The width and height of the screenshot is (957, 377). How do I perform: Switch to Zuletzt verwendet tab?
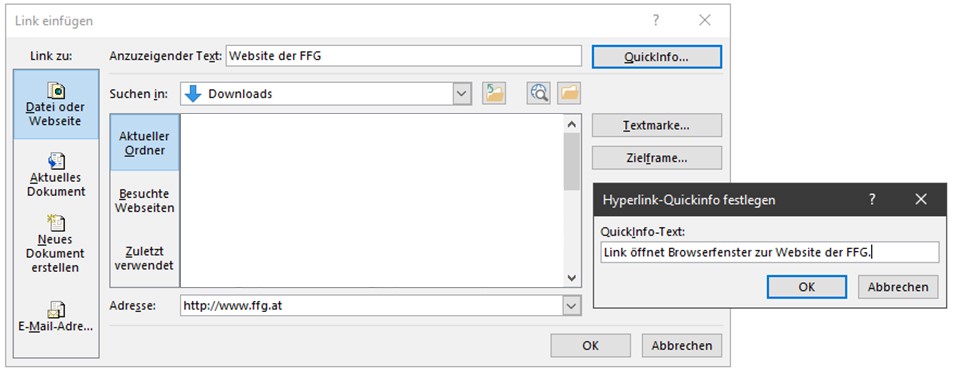pyautogui.click(x=145, y=258)
